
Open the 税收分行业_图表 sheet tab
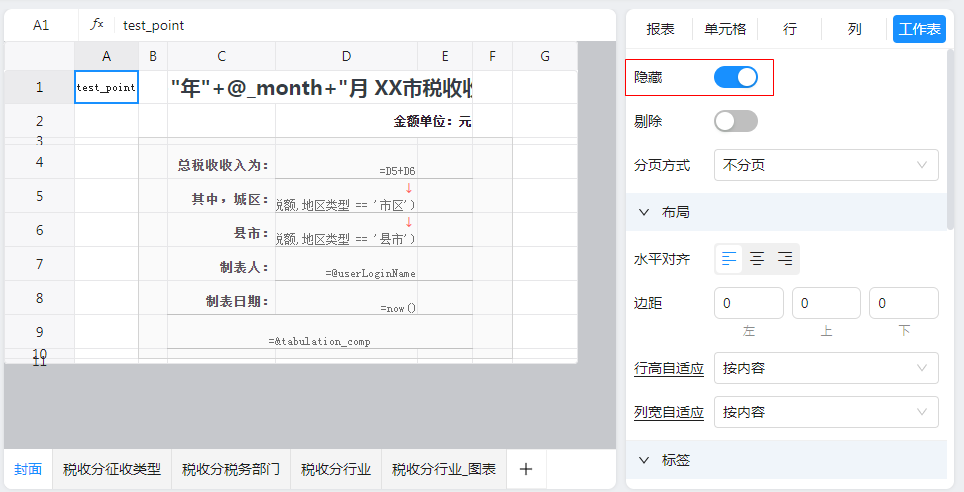pyautogui.click(x=443, y=468)
